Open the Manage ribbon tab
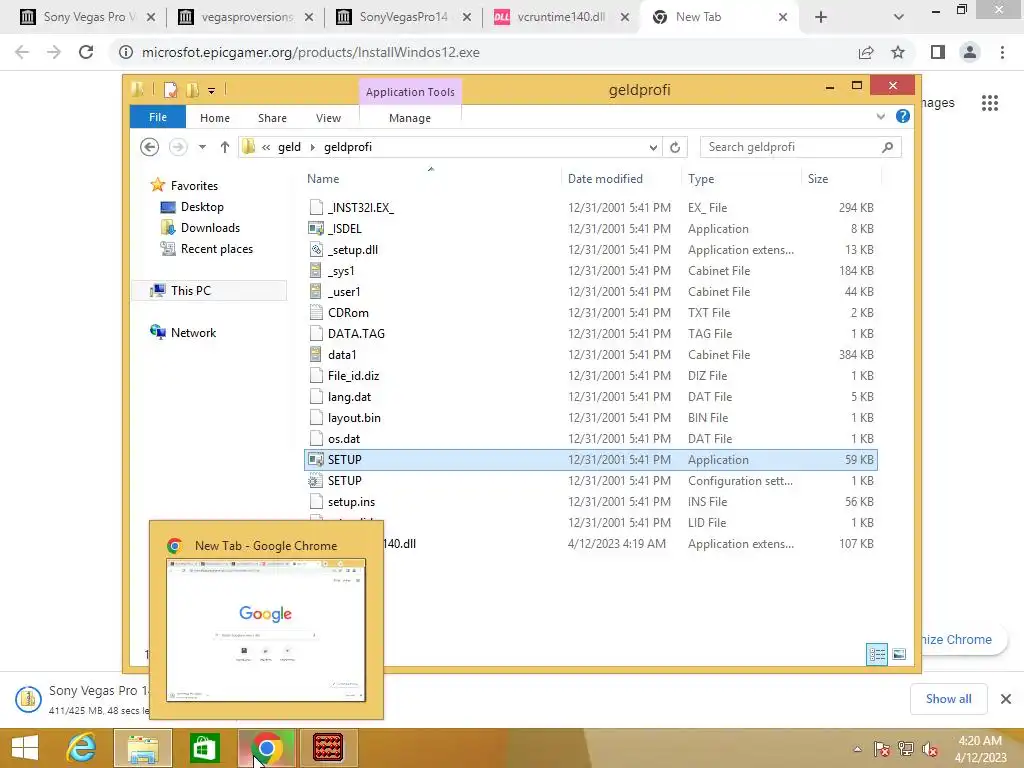1024x768 pixels. (x=409, y=118)
